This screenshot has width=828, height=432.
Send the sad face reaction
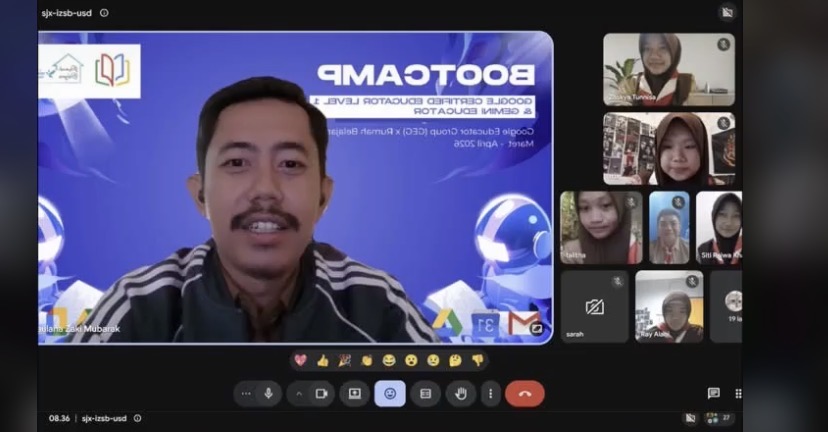click(x=433, y=361)
